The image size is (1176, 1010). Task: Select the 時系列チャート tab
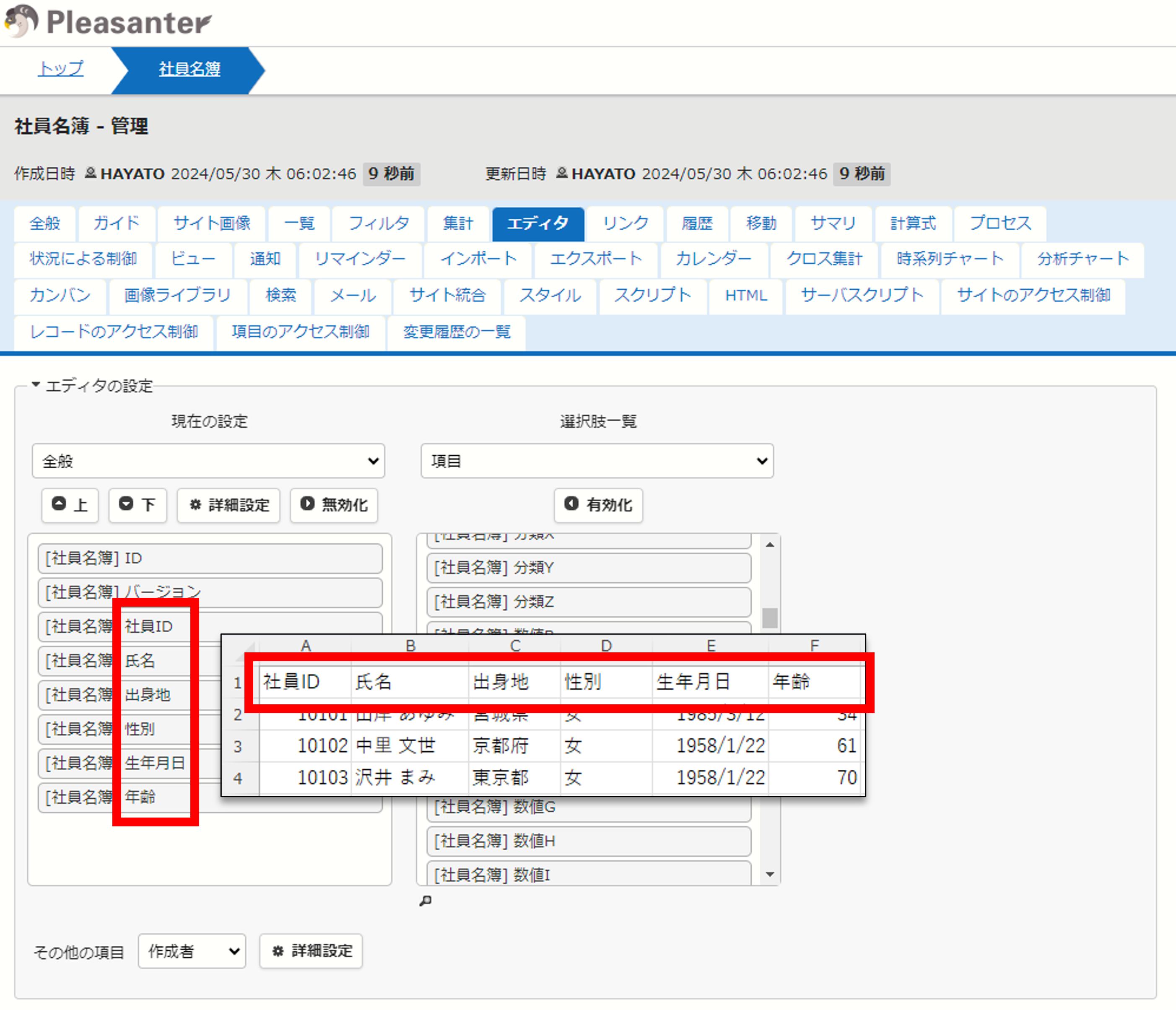(x=950, y=260)
